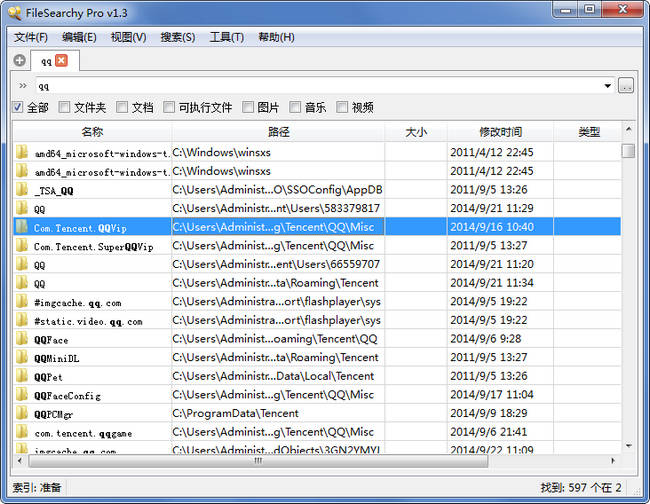Click folder icon of Com.Tencent.QQVip row

click(x=22, y=227)
